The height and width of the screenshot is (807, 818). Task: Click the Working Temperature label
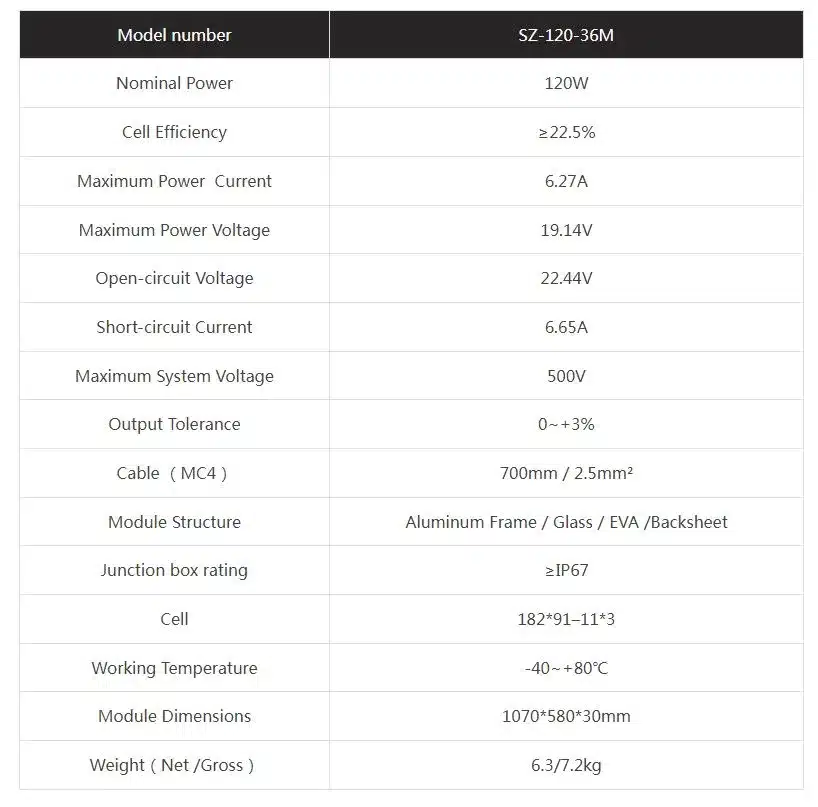coord(174,668)
